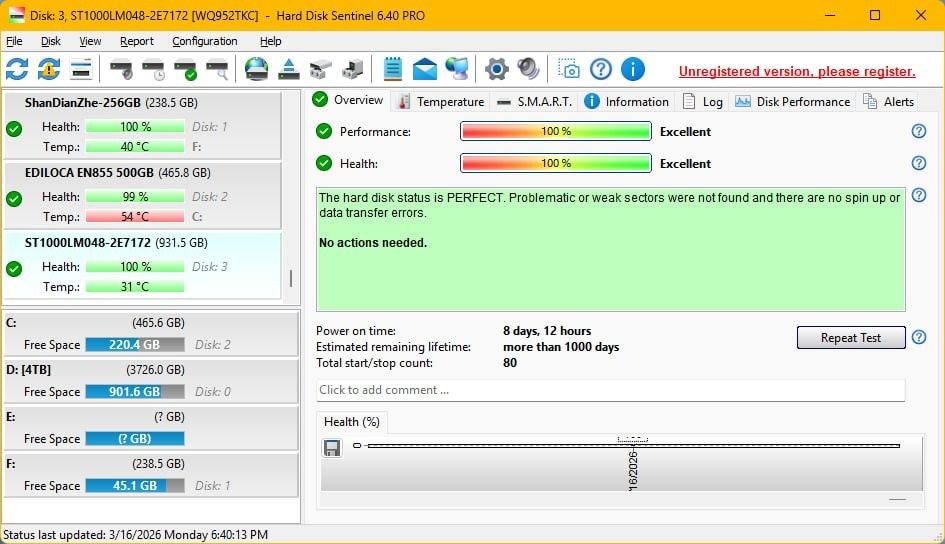The width and height of the screenshot is (945, 544).
Task: Click the F: free space bar showing 45.1 GB
Action: click(x=135, y=486)
